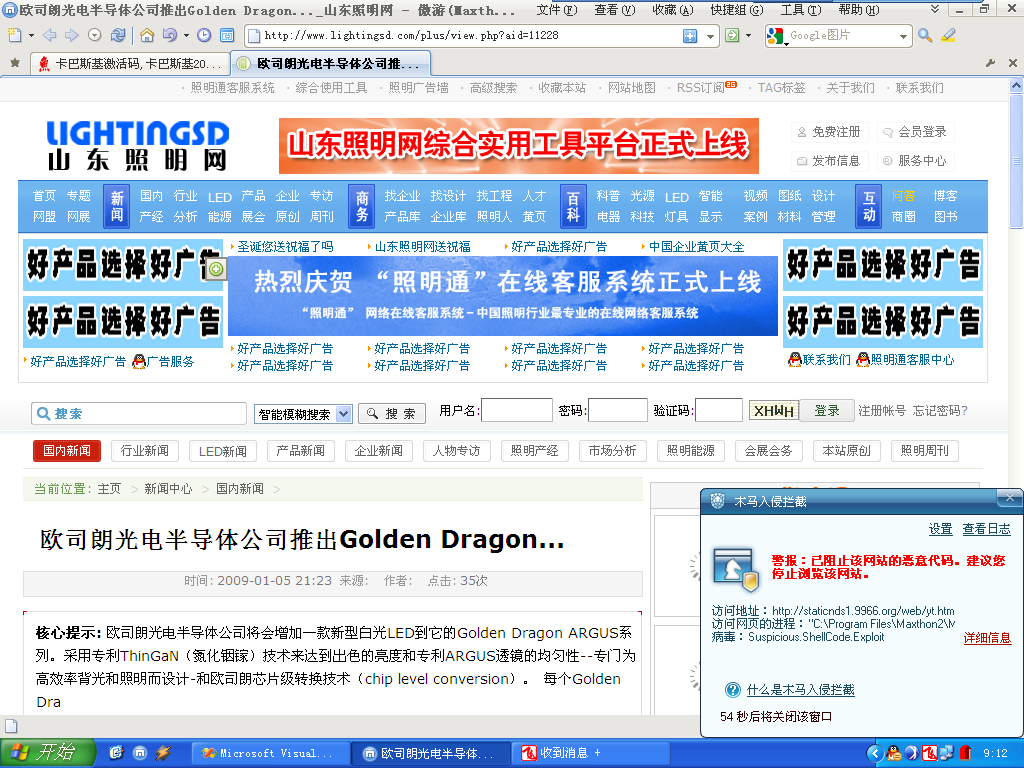1024x768 pixels.
Task: Open the 快捷组(G) menu
Action: [x=737, y=10]
